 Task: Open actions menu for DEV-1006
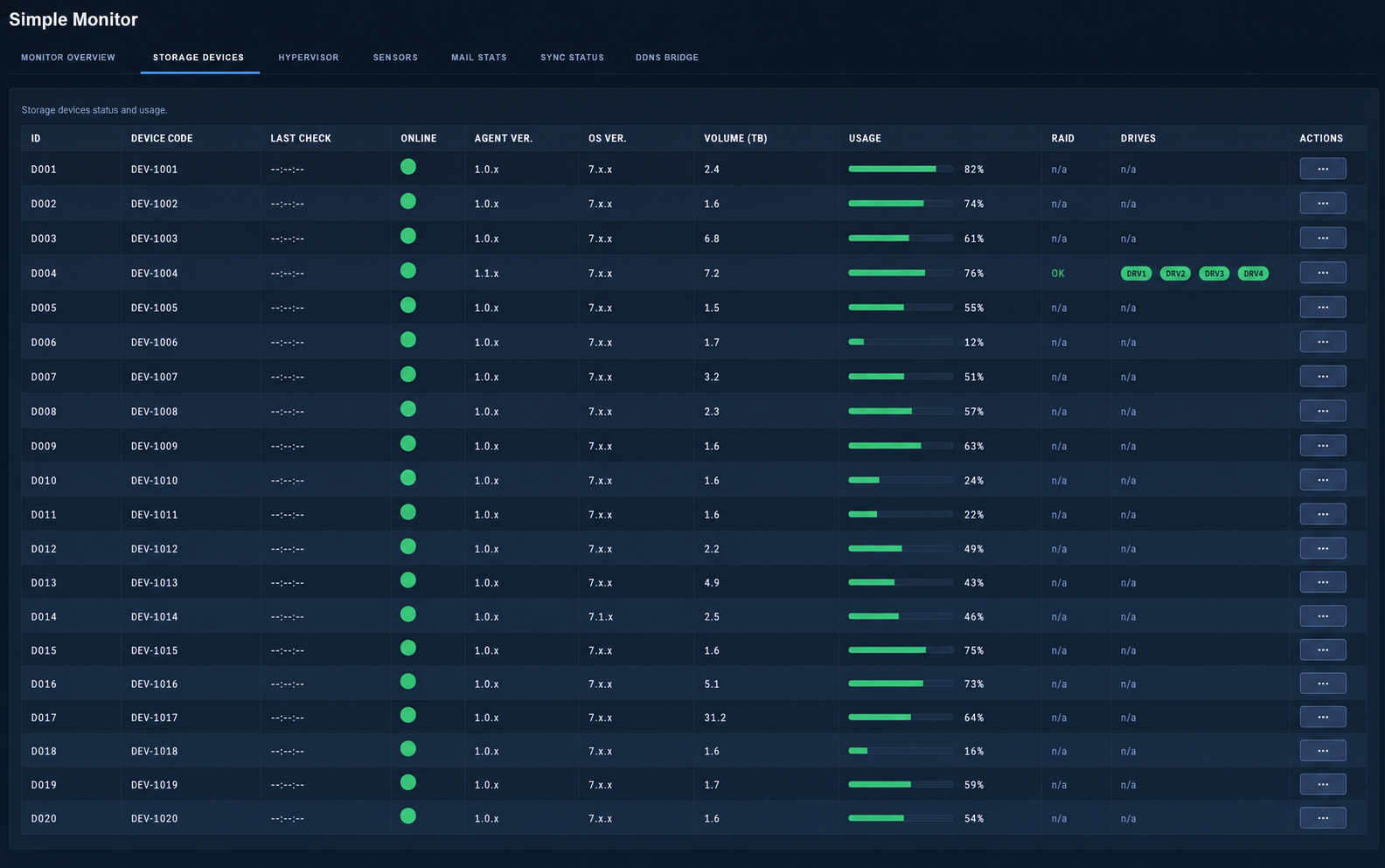[1323, 342]
